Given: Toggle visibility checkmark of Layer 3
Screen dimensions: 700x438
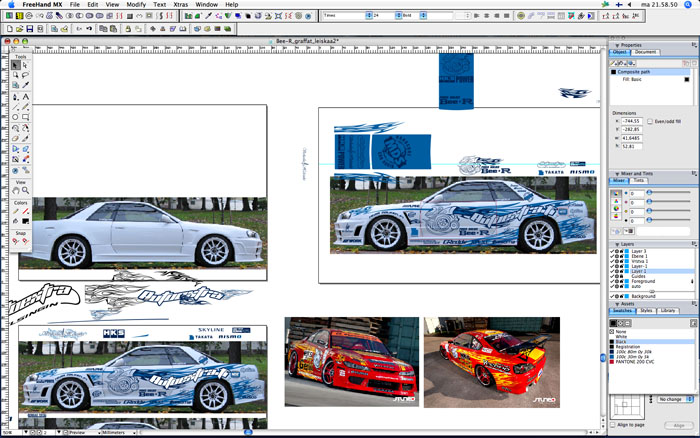Looking at the screenshot, I should [612, 251].
